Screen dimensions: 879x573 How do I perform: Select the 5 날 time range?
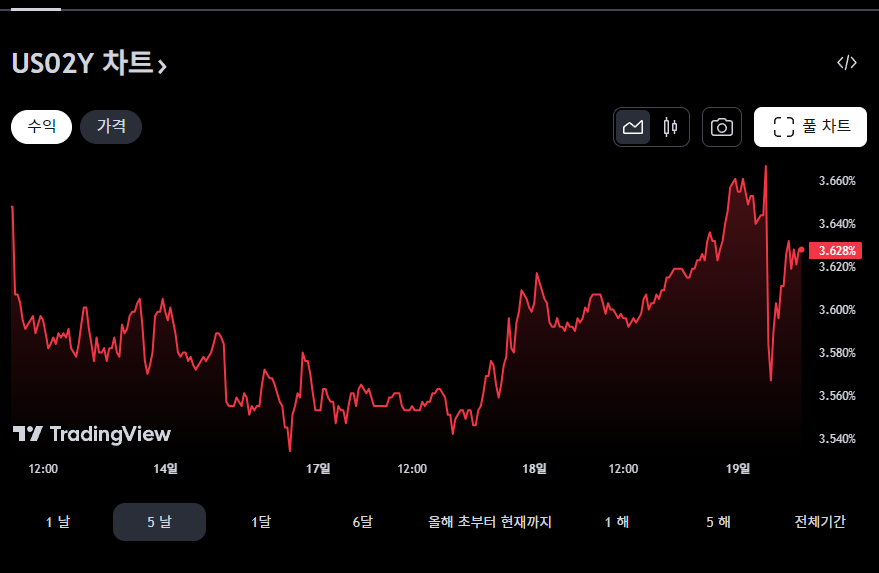(x=159, y=522)
